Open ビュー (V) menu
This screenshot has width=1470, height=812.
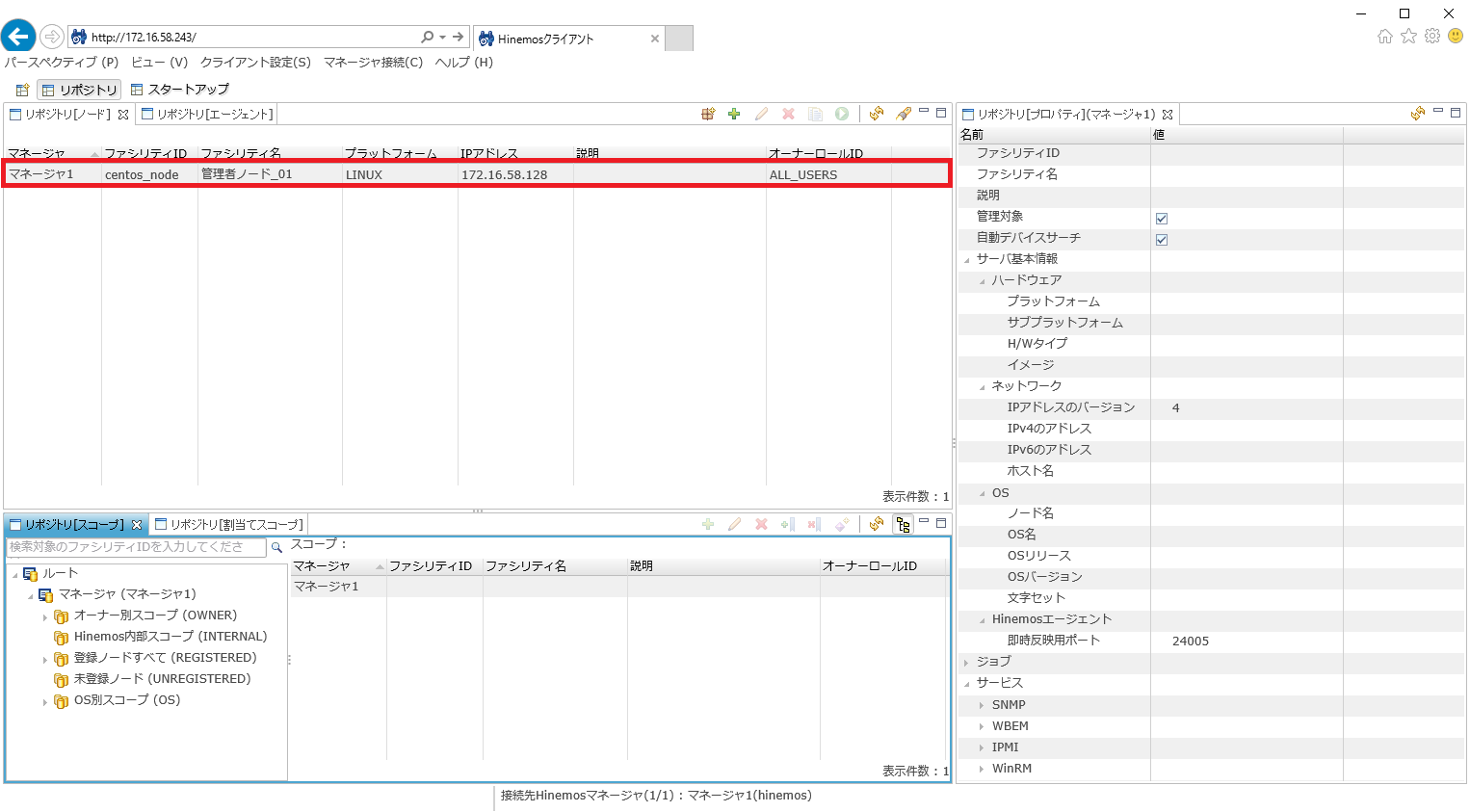(x=160, y=63)
